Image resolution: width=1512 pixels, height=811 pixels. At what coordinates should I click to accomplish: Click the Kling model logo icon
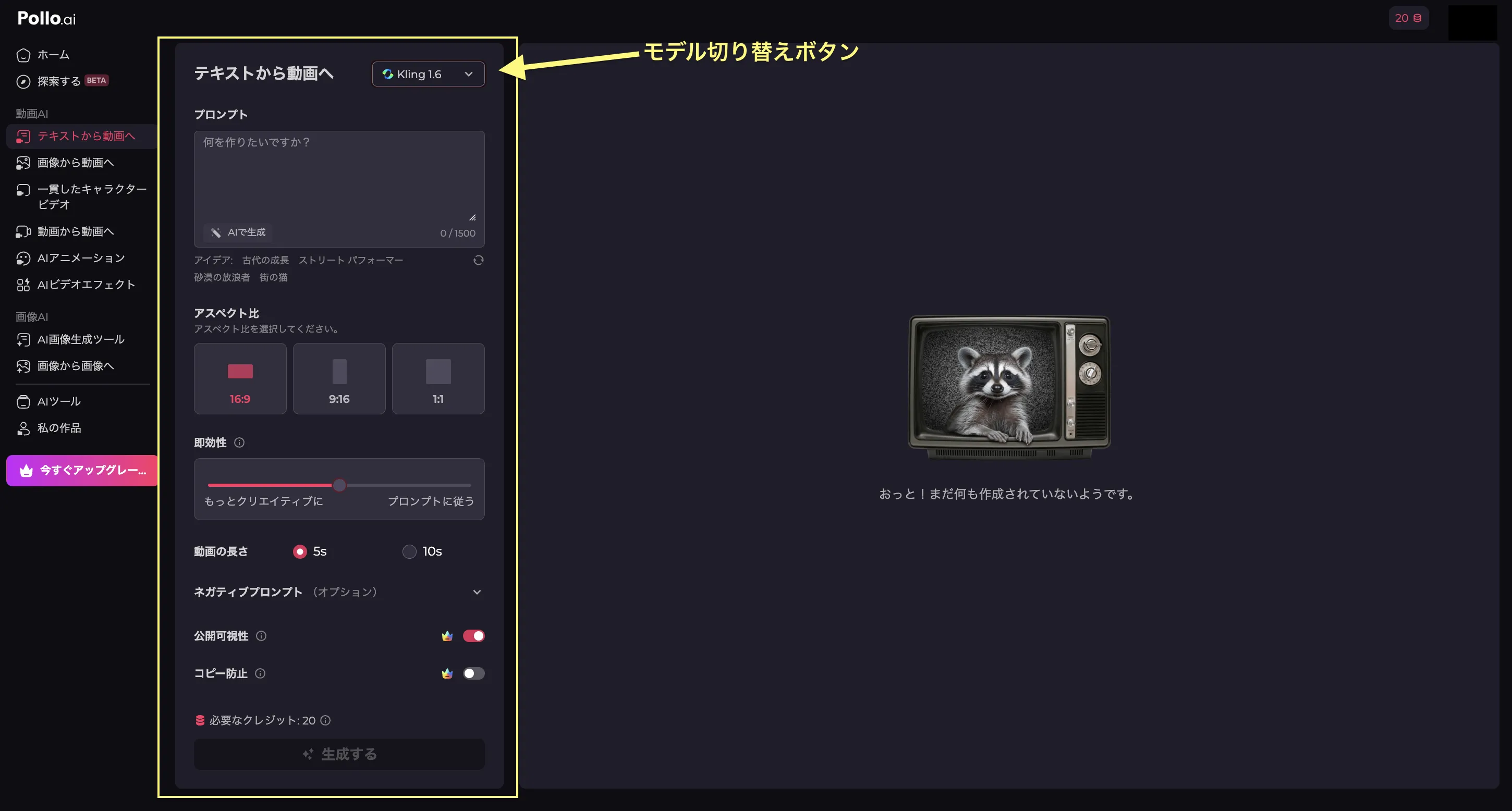[x=387, y=74]
